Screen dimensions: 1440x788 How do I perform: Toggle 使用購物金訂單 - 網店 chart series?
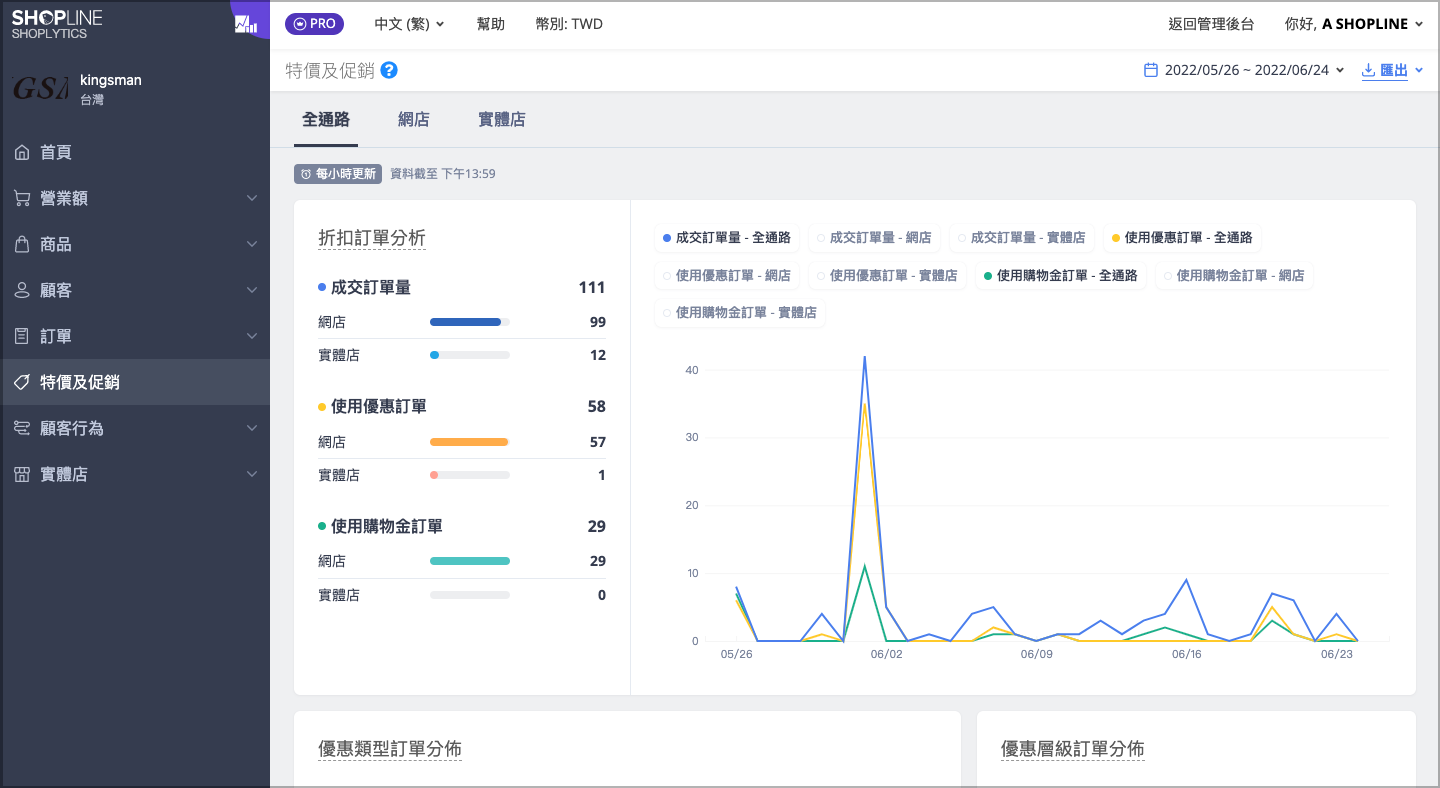pyautogui.click(x=1234, y=275)
